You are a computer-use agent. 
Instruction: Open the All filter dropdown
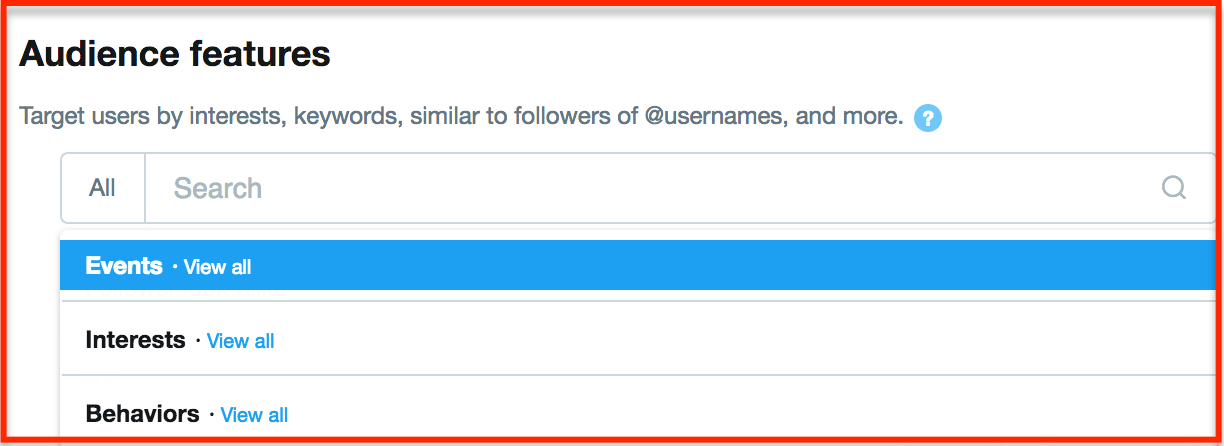[103, 188]
